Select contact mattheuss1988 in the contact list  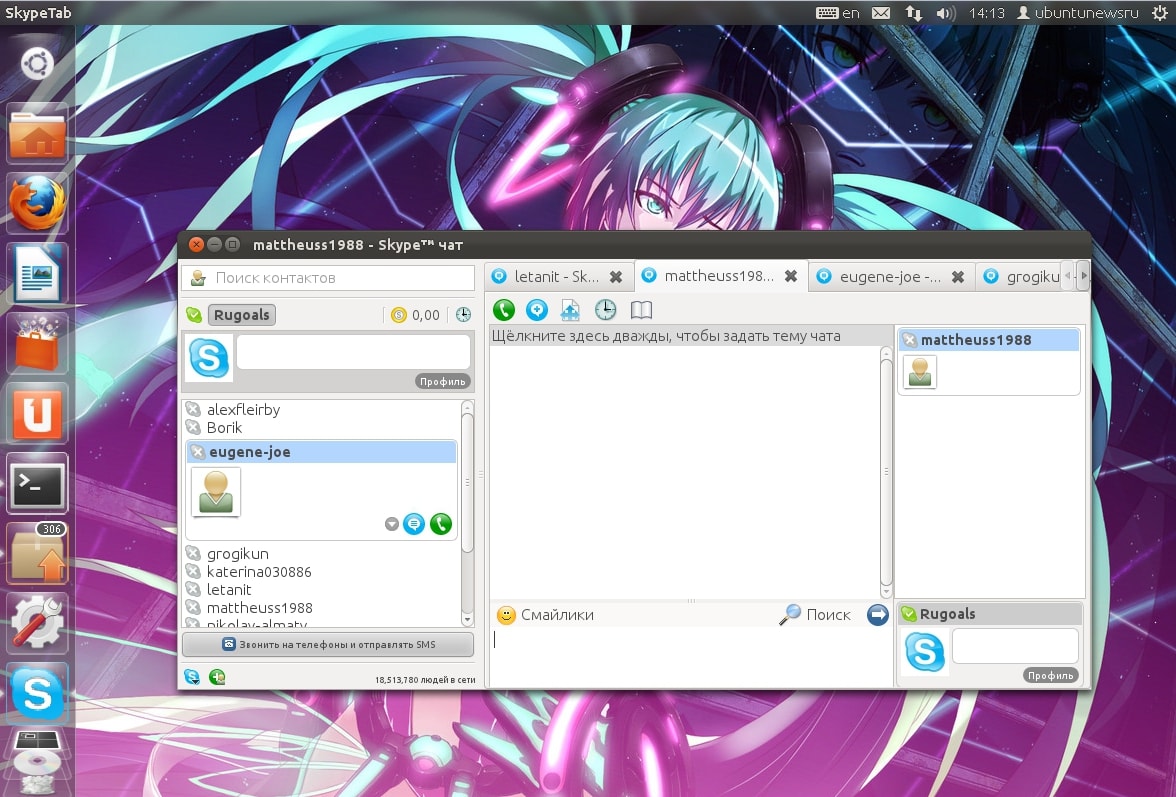click(x=260, y=607)
